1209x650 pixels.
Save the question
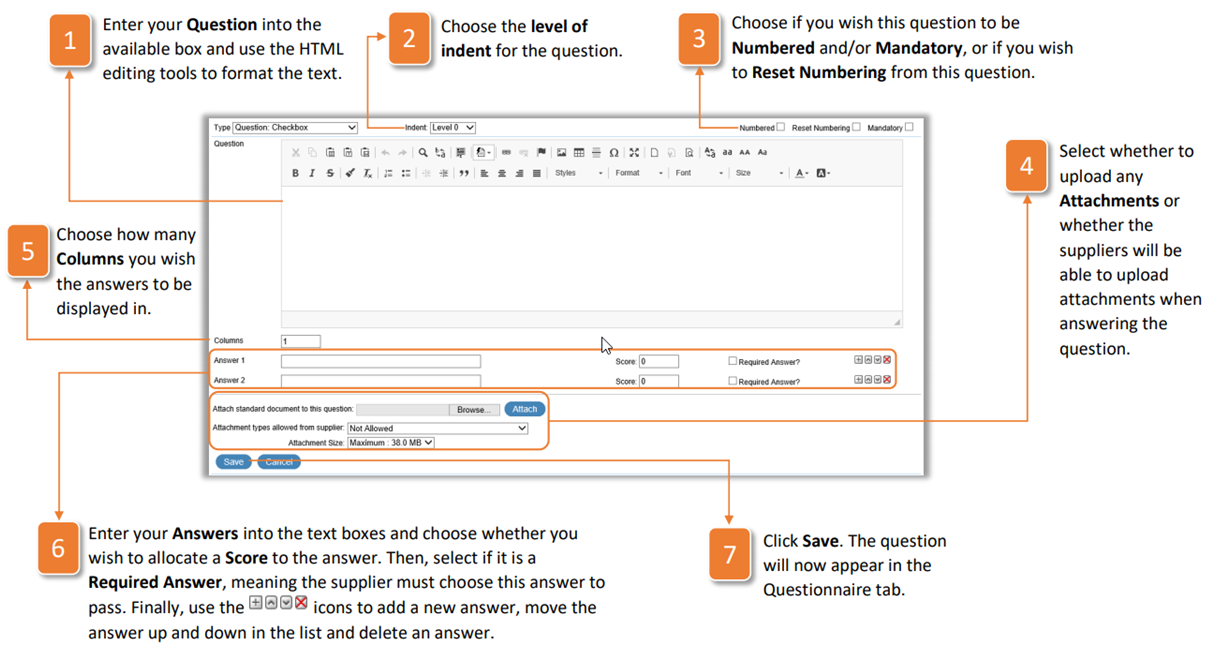[x=232, y=461]
